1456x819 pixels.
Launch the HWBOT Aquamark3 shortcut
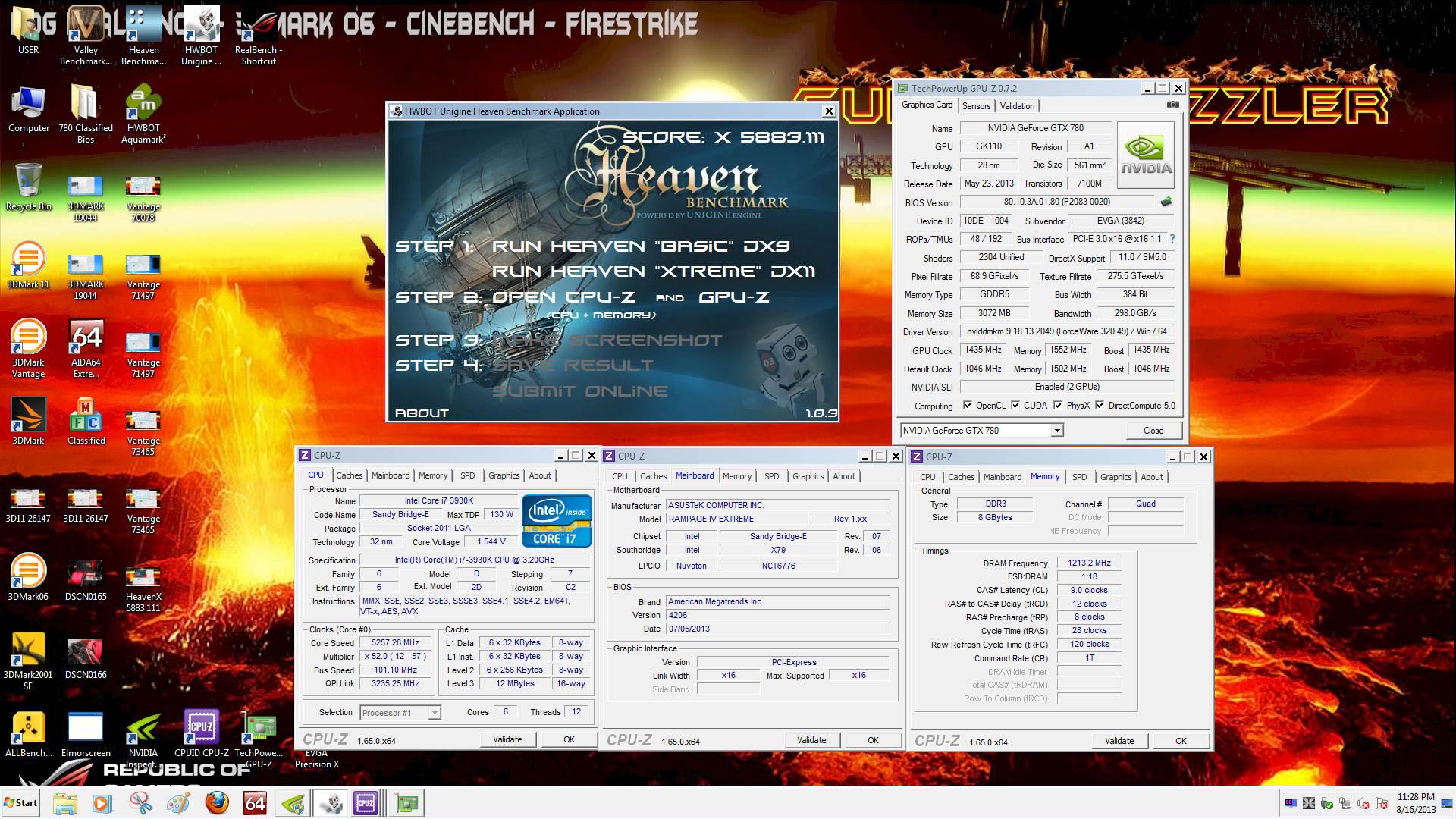coord(143,114)
